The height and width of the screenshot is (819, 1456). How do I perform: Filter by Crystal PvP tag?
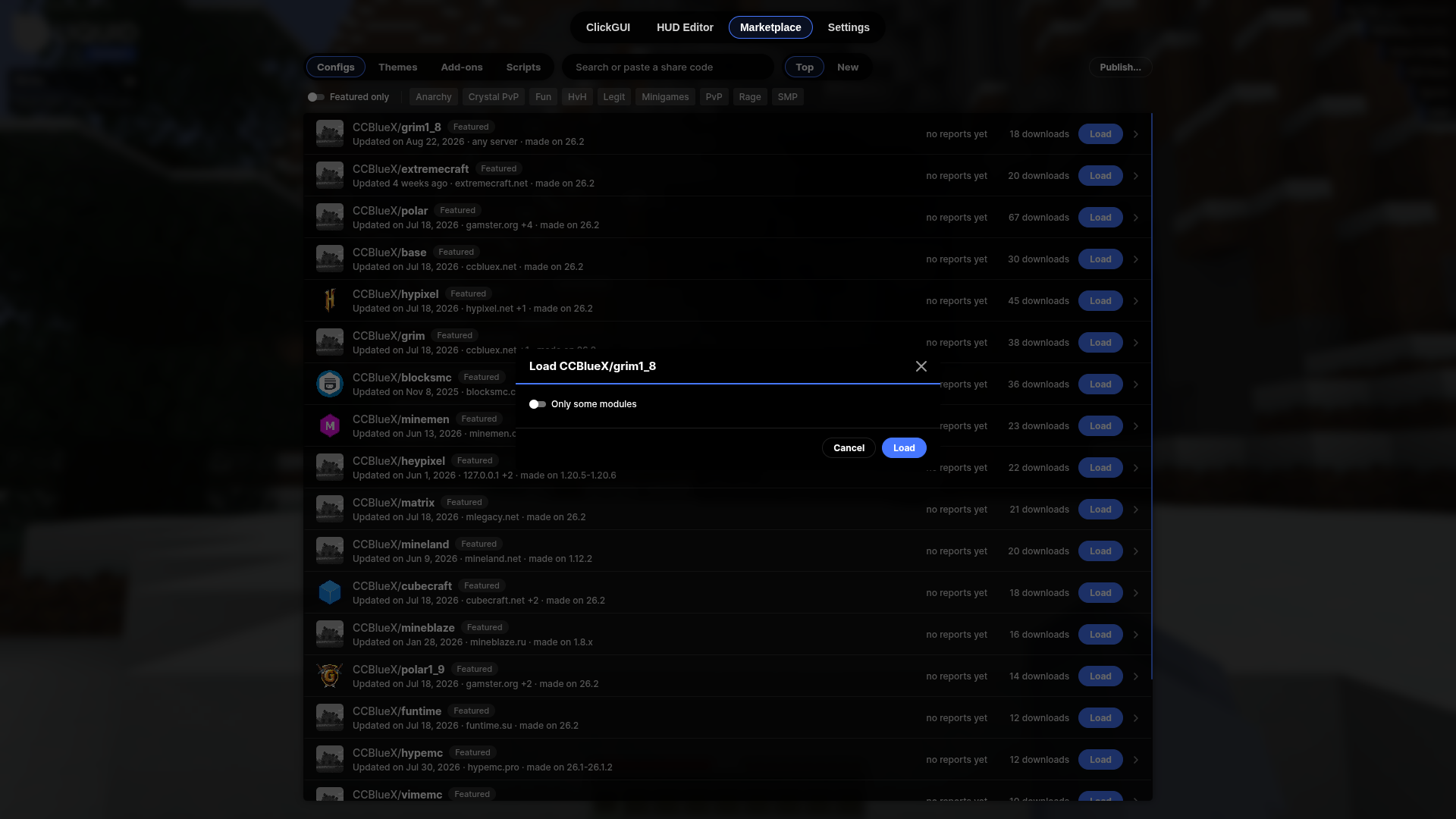[x=494, y=97]
